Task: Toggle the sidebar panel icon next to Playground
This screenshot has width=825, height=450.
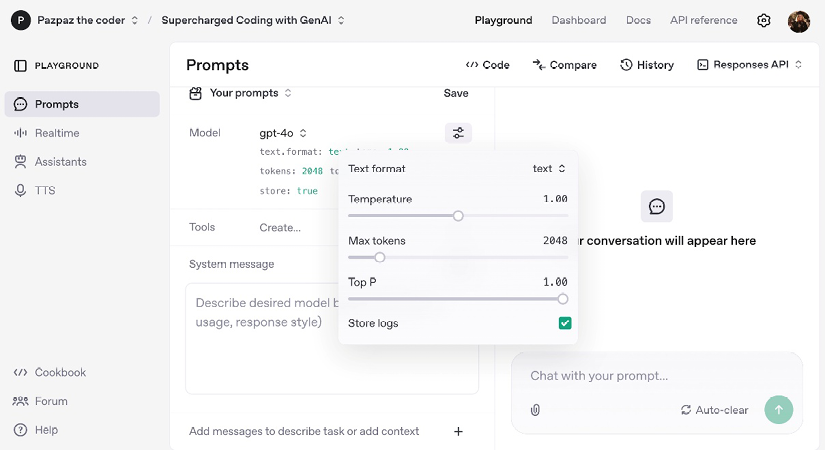Action: pyautogui.click(x=20, y=66)
